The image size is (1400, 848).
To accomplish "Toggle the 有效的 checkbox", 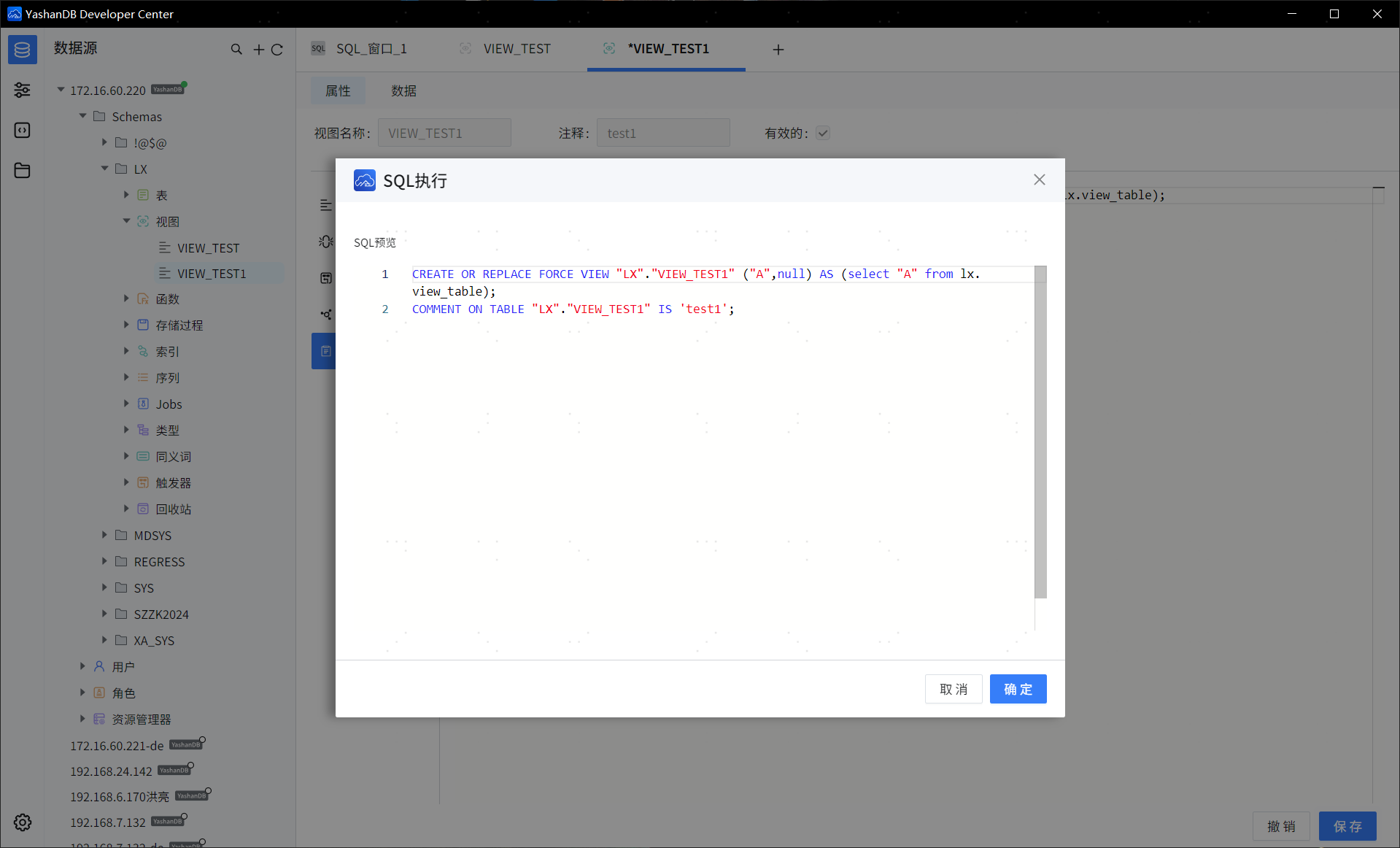I will (x=823, y=133).
